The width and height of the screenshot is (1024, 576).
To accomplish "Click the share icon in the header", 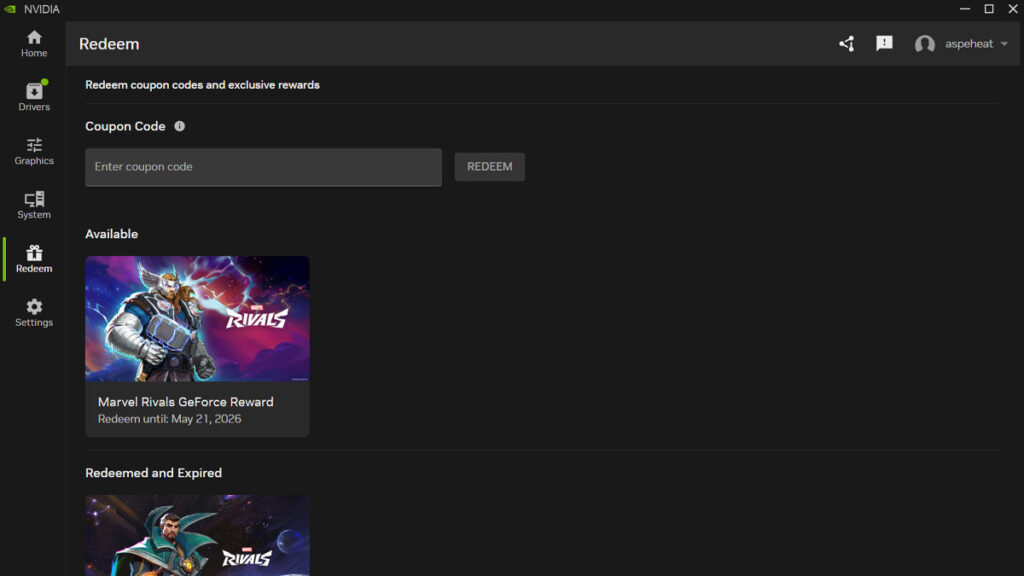I will click(x=847, y=44).
